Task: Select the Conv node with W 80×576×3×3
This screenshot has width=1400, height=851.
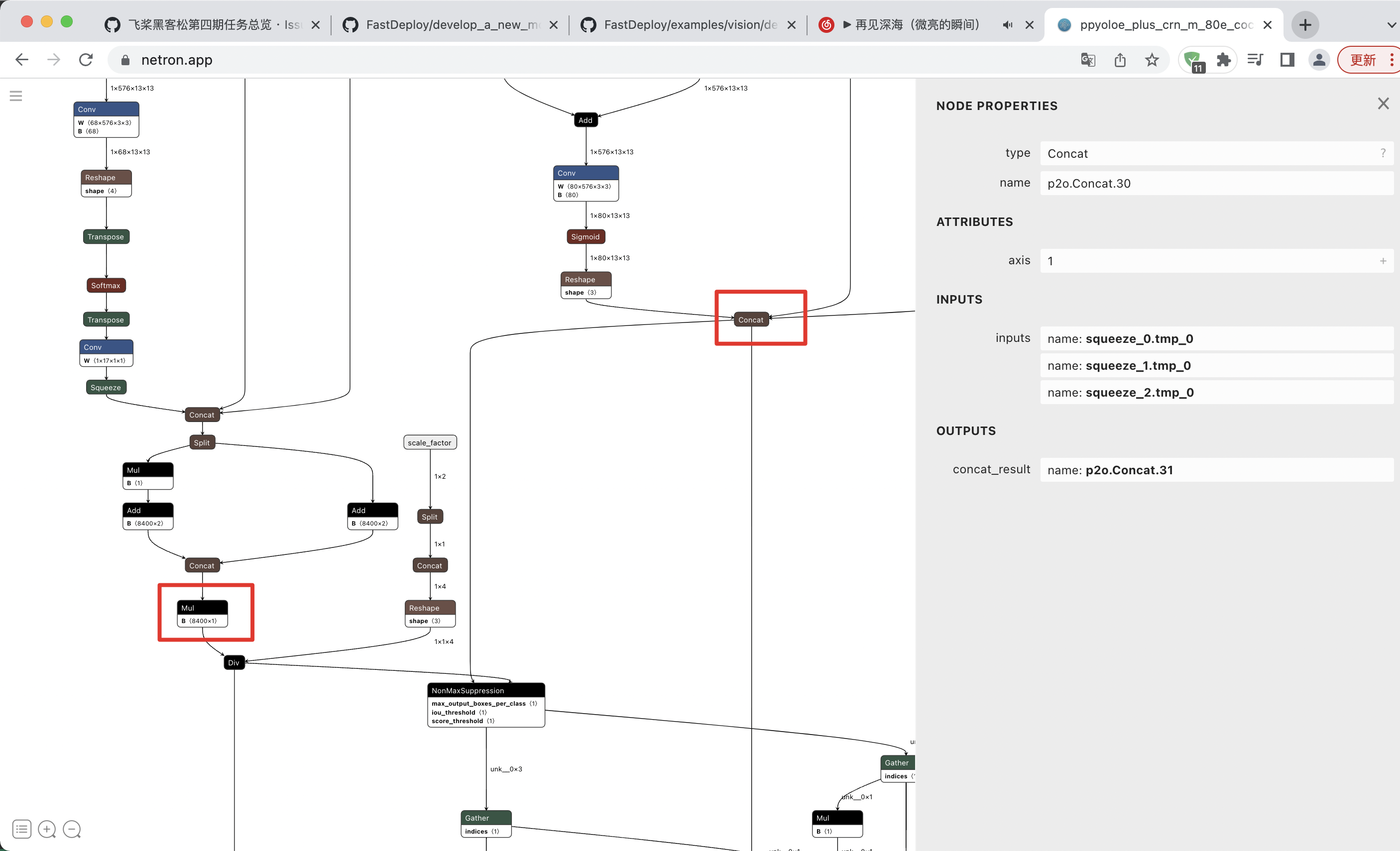Action: (586, 183)
